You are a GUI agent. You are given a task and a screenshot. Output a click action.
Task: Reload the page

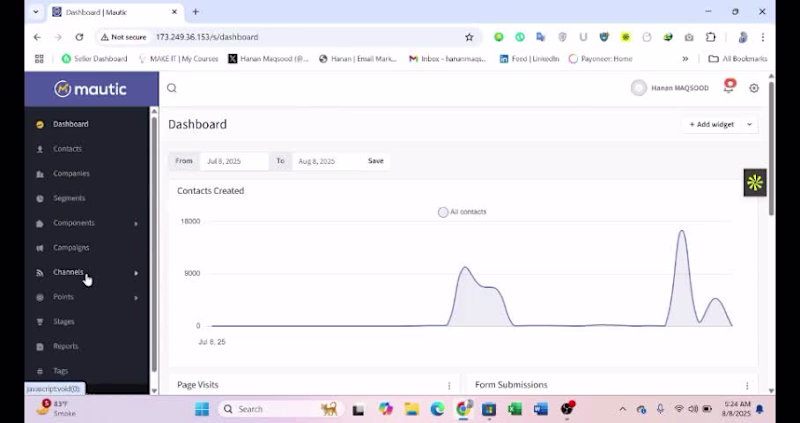coord(79,37)
